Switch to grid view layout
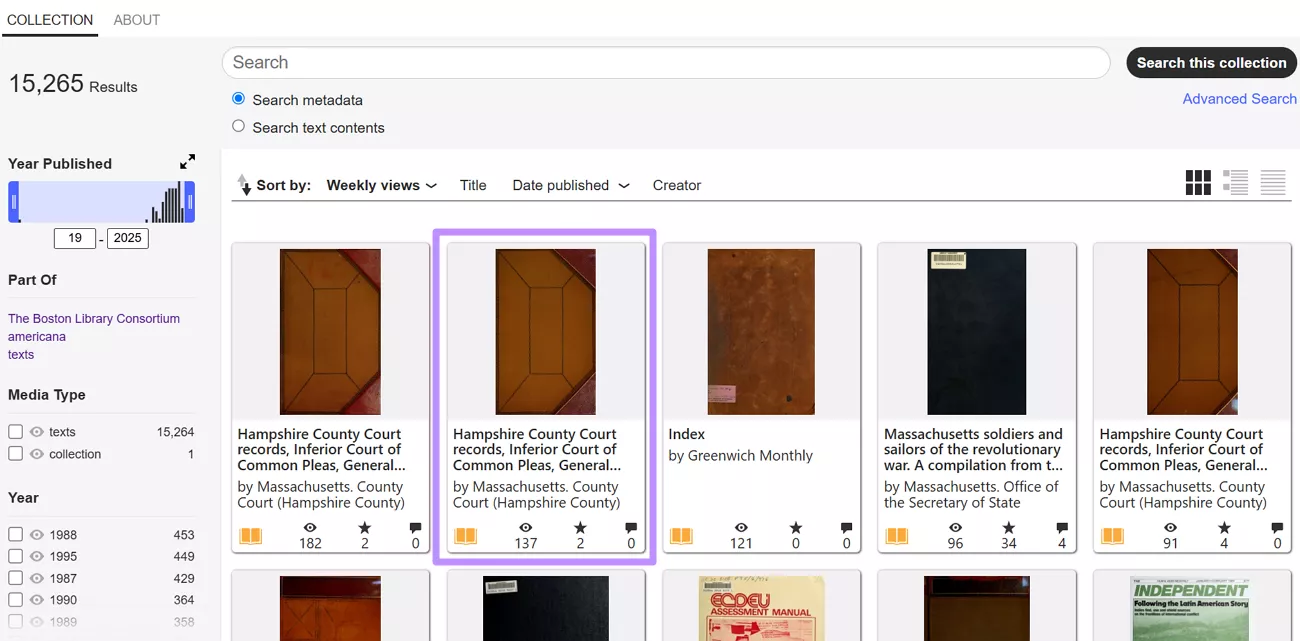Image resolution: width=1300 pixels, height=641 pixels. point(1198,182)
